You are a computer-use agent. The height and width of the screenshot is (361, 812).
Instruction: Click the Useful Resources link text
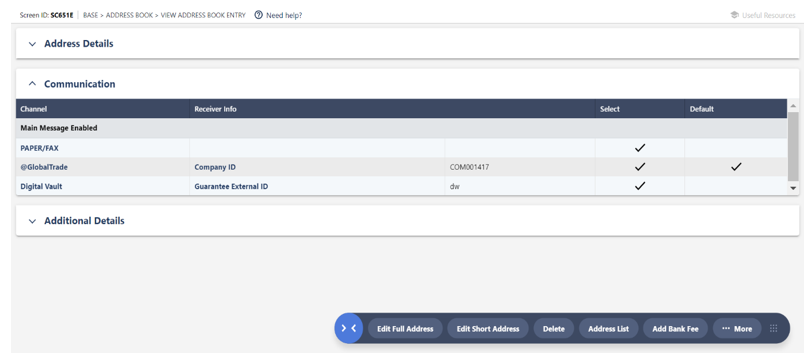click(x=768, y=15)
